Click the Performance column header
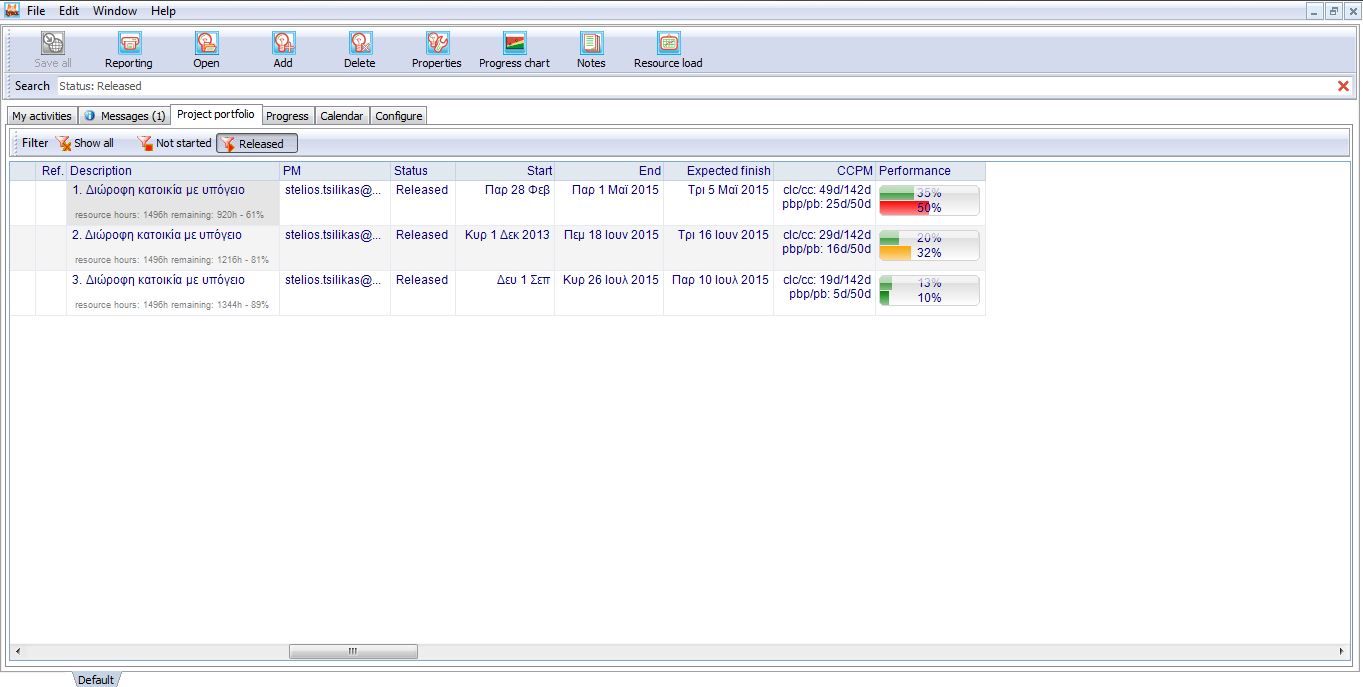 [x=931, y=171]
